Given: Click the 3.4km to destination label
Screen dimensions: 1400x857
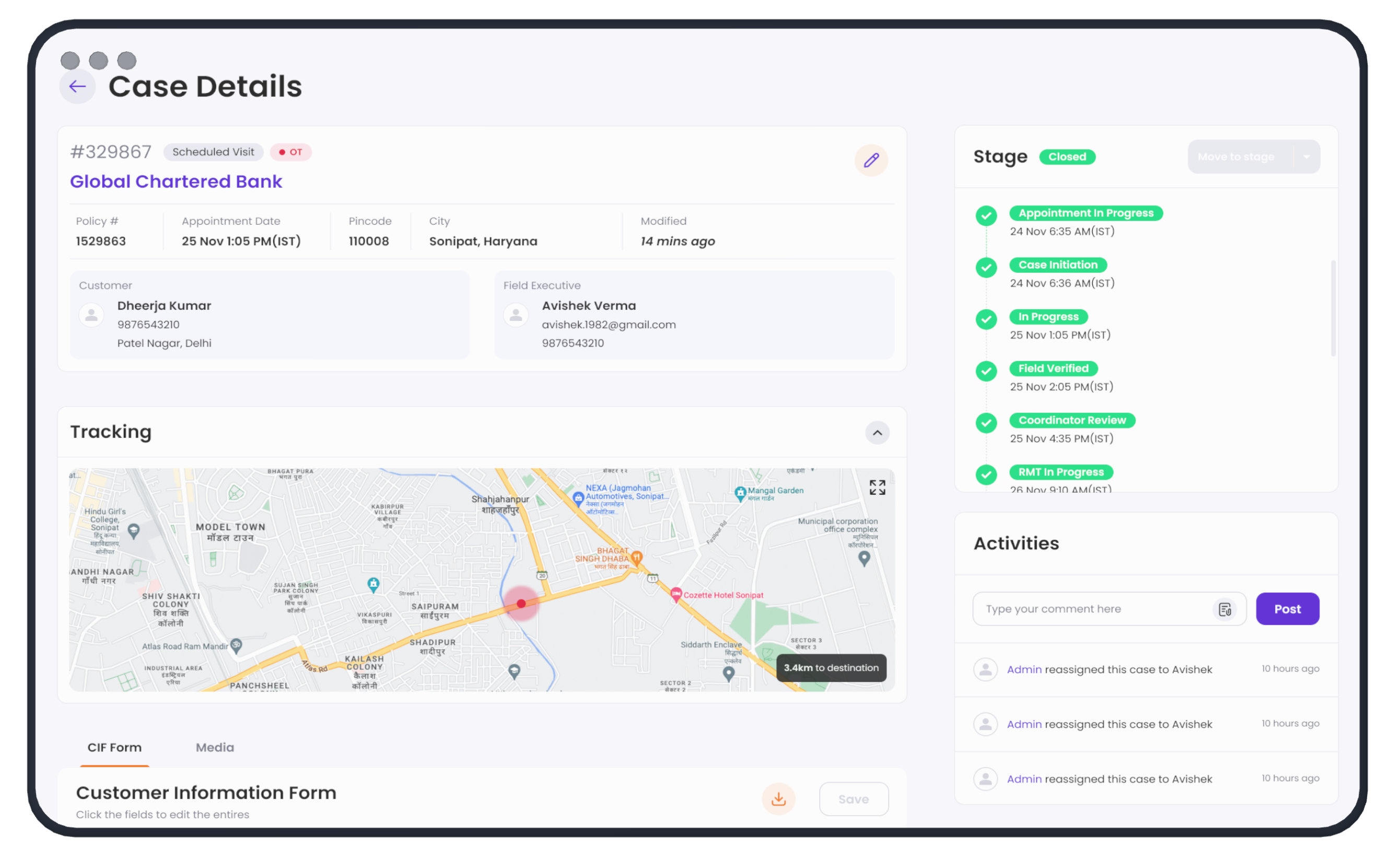Looking at the screenshot, I should coord(831,668).
